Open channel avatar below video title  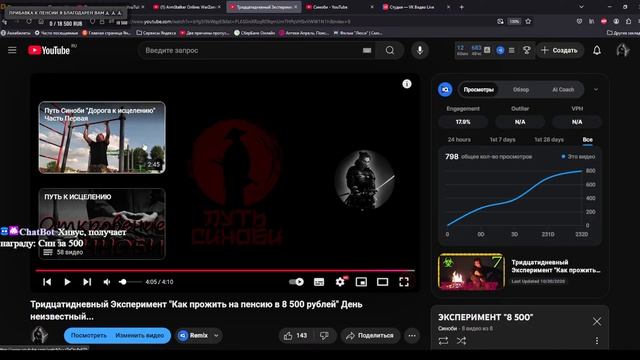(x=40, y=336)
